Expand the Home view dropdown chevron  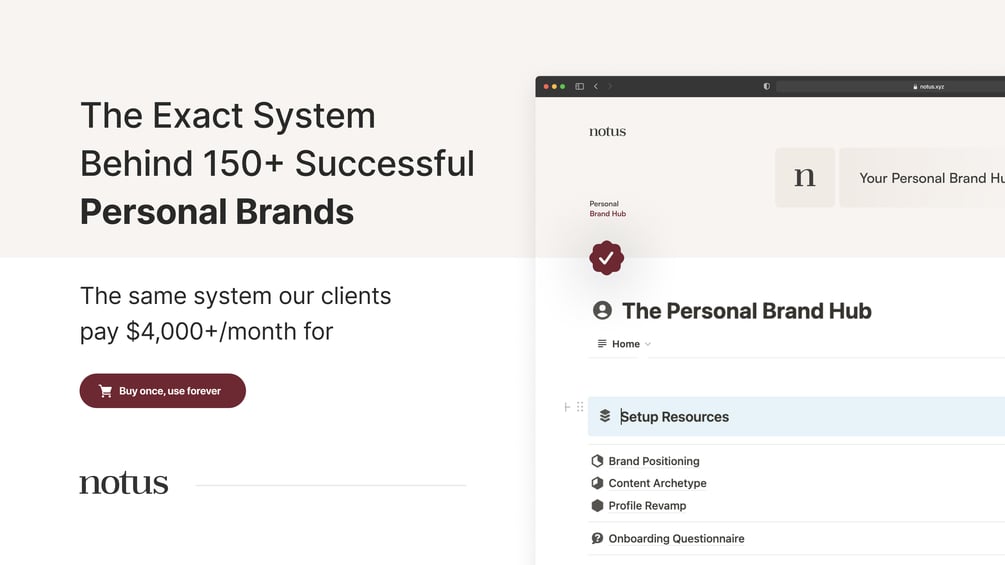click(648, 344)
